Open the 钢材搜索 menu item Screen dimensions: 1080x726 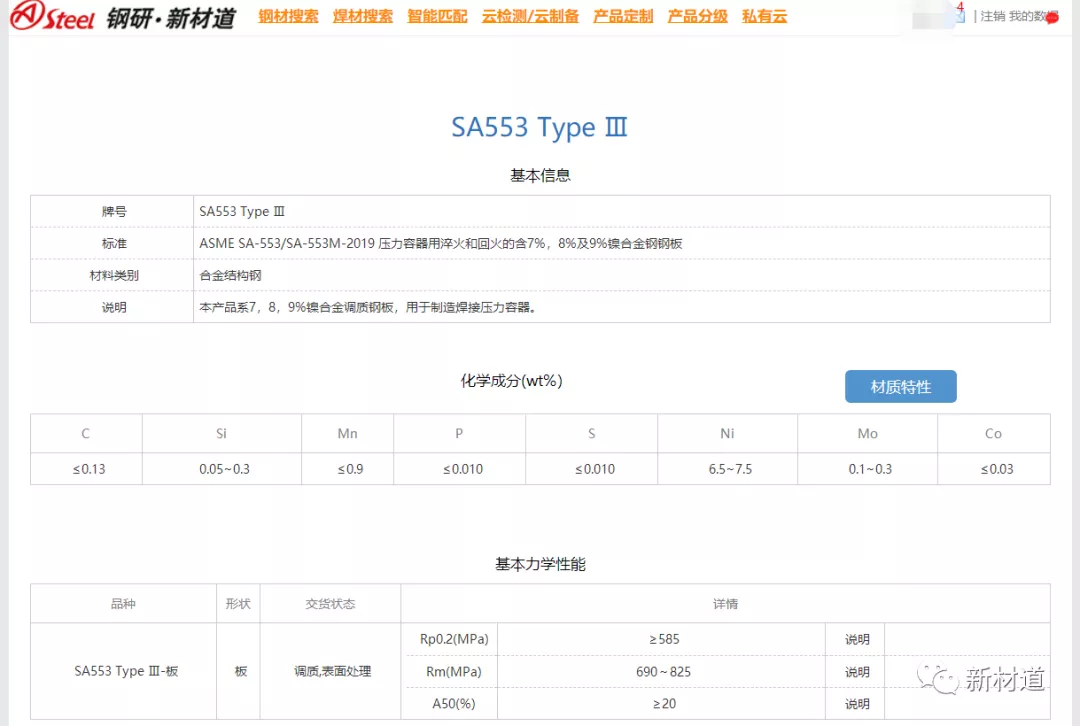pos(288,17)
